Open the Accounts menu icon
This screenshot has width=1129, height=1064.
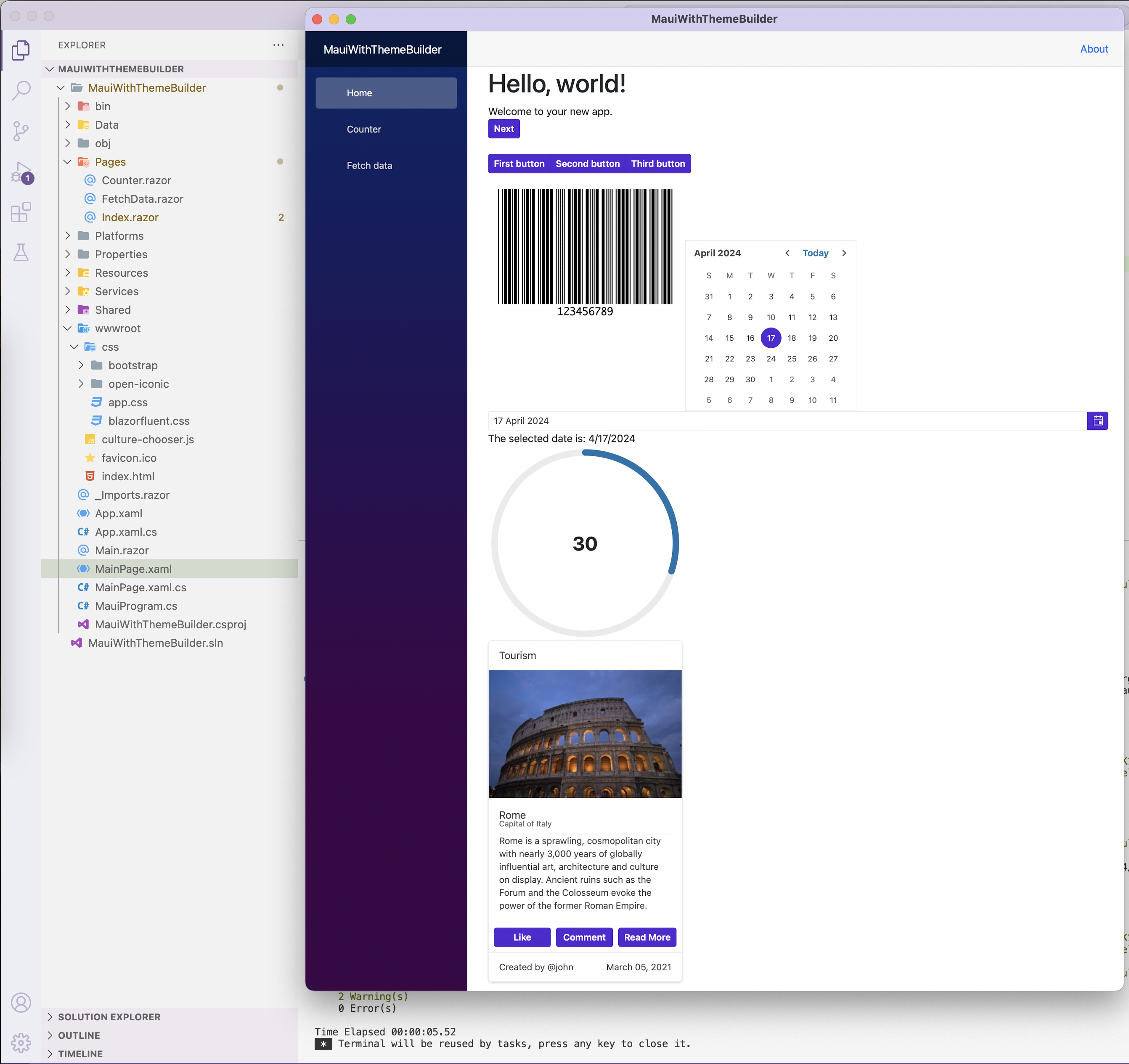[x=21, y=1003]
